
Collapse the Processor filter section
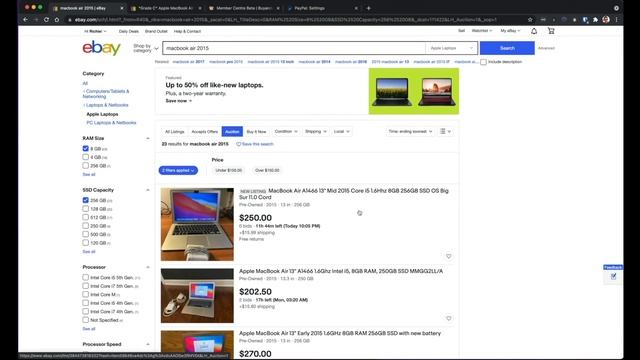click(x=148, y=267)
